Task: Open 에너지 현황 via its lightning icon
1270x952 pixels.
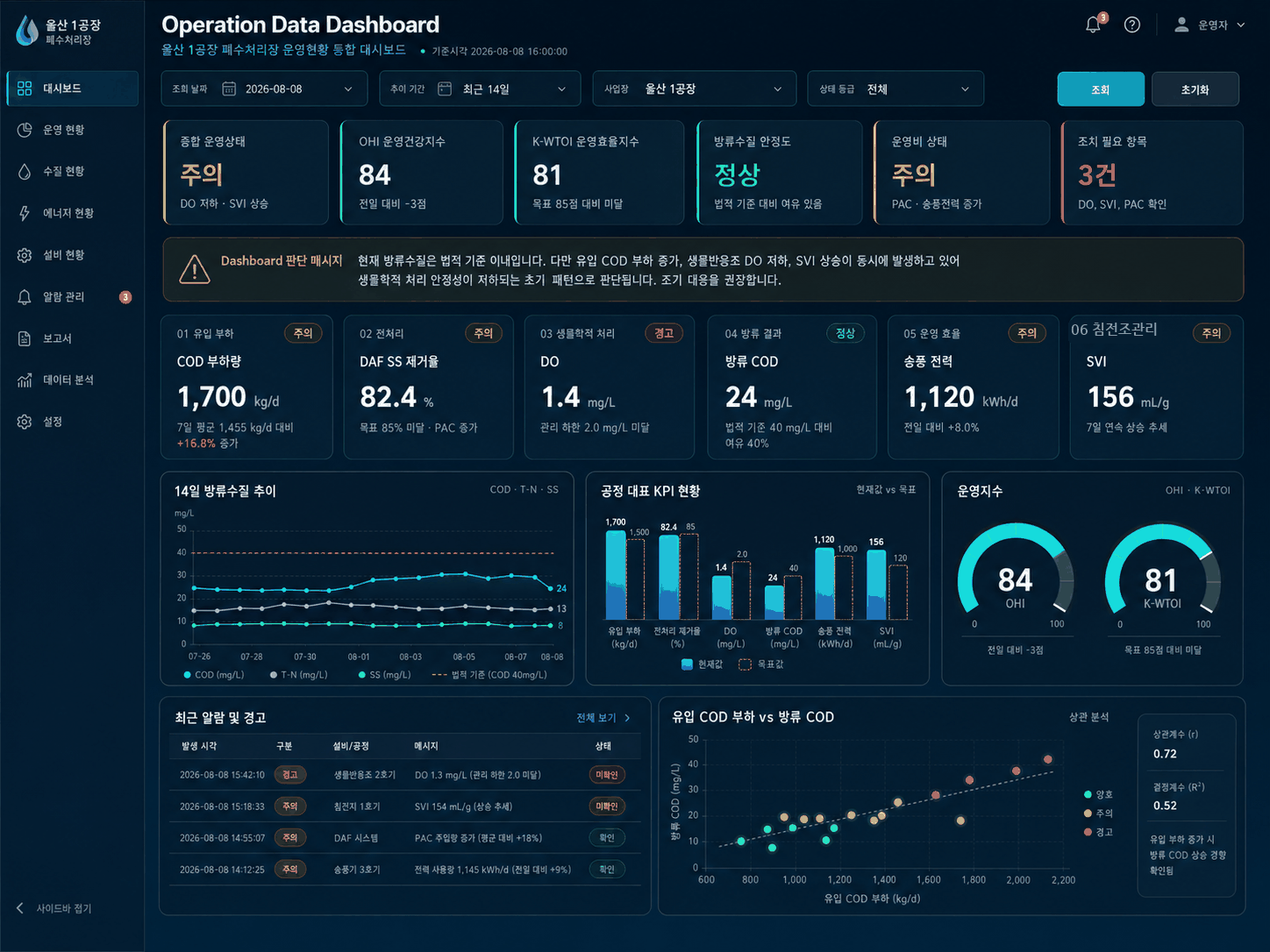Action: coord(25,213)
